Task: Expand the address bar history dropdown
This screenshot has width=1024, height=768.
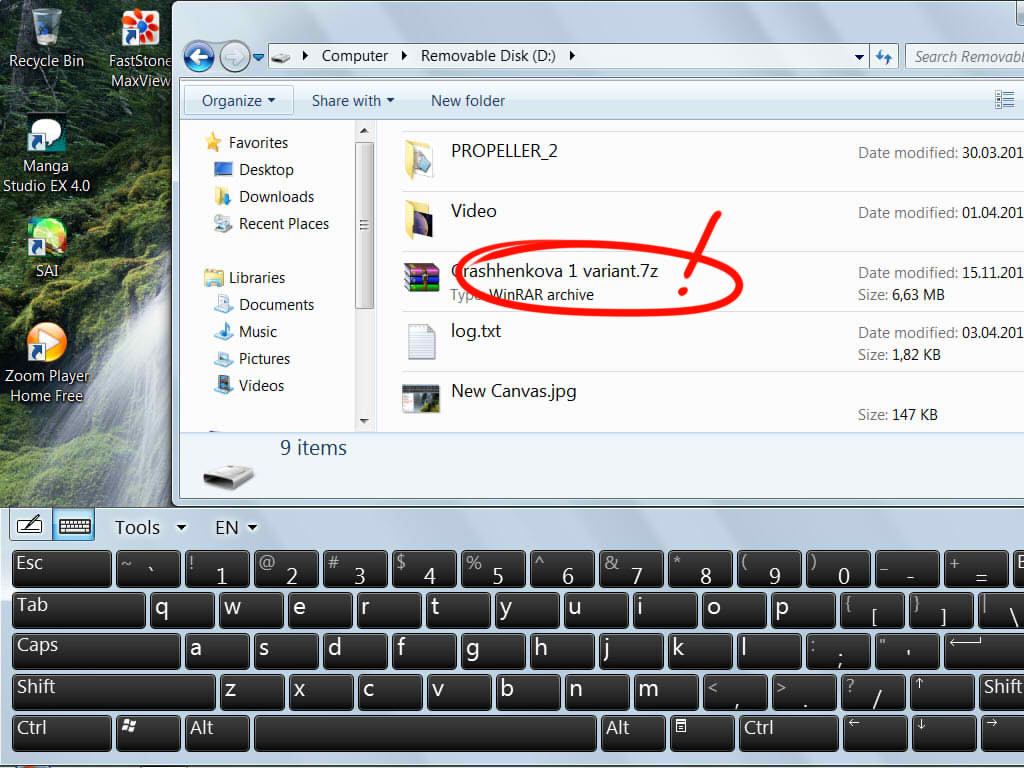Action: [859, 57]
